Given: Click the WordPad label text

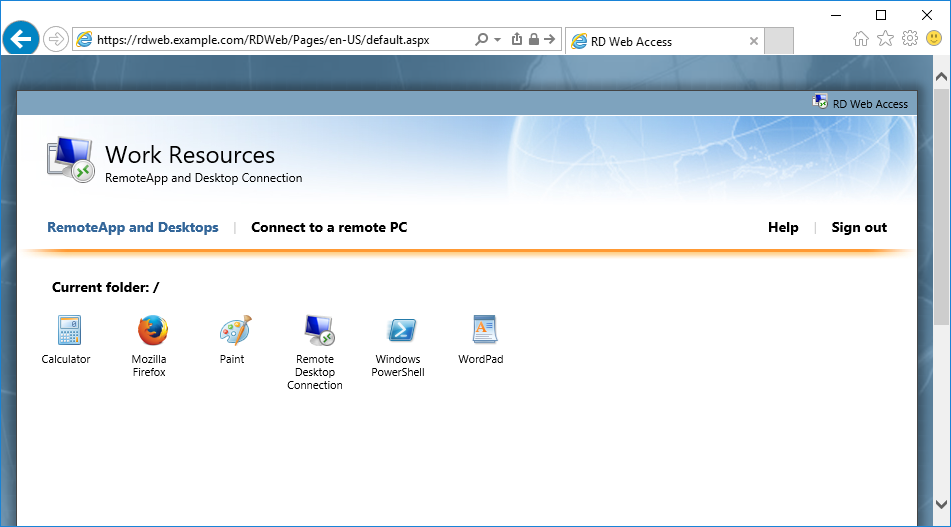Looking at the screenshot, I should pos(481,359).
